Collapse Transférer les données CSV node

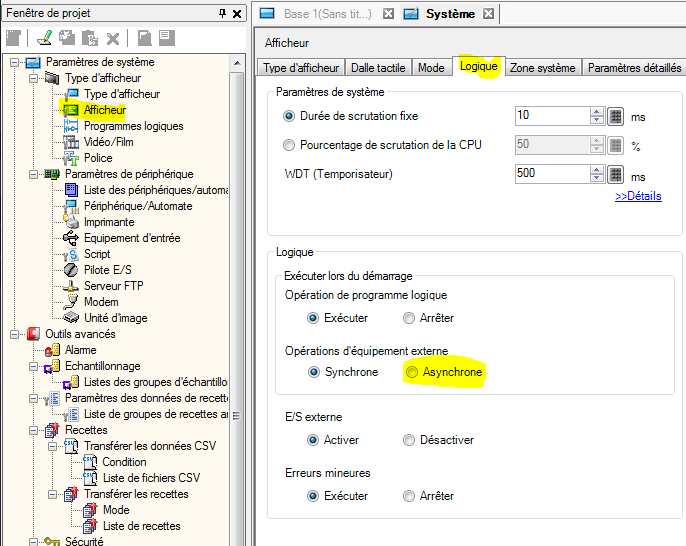(x=52, y=446)
